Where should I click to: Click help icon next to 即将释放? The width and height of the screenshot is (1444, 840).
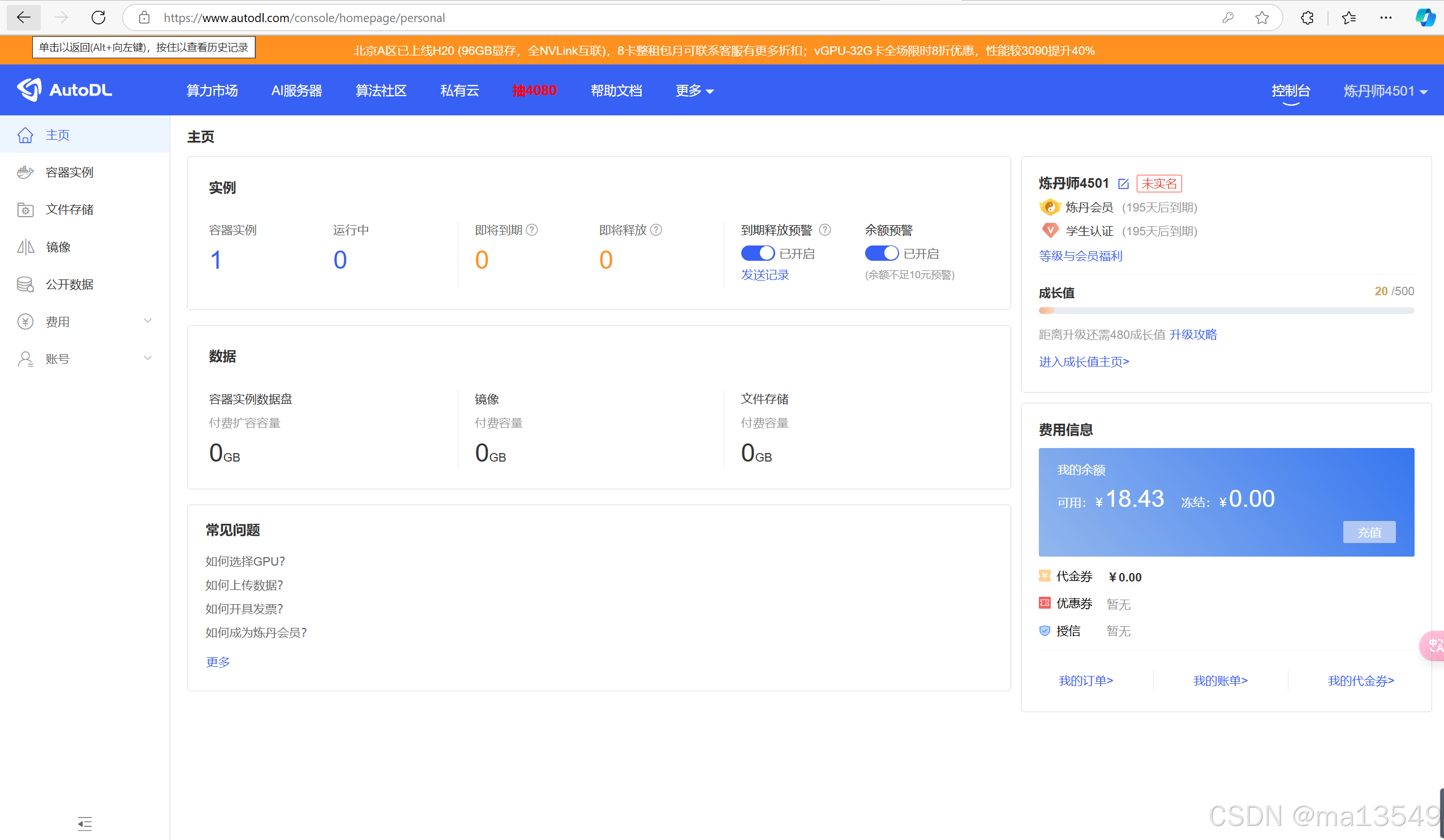pyautogui.click(x=656, y=230)
